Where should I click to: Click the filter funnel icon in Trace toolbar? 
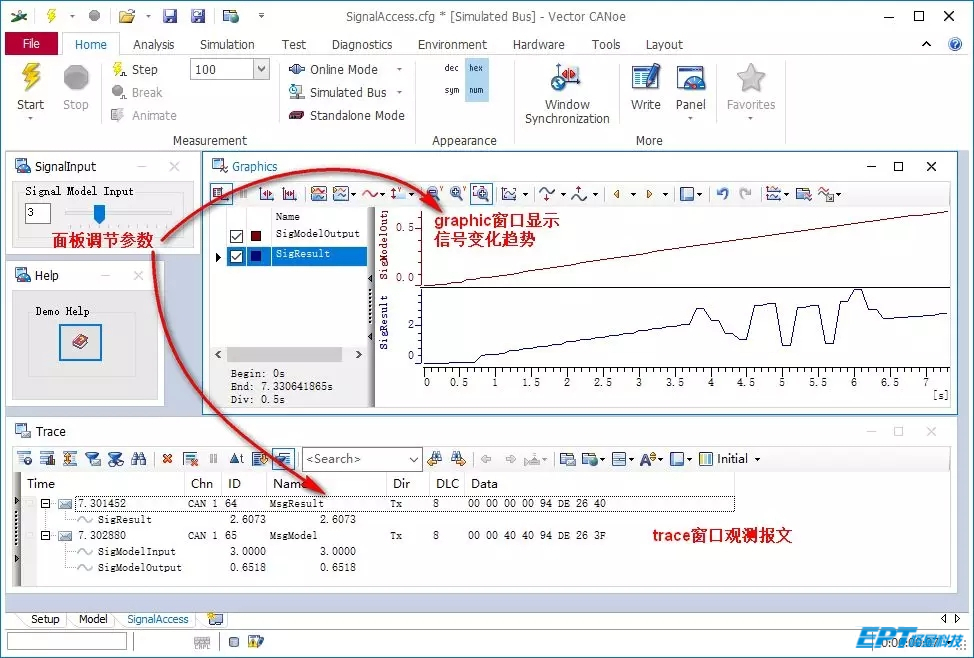[93, 459]
